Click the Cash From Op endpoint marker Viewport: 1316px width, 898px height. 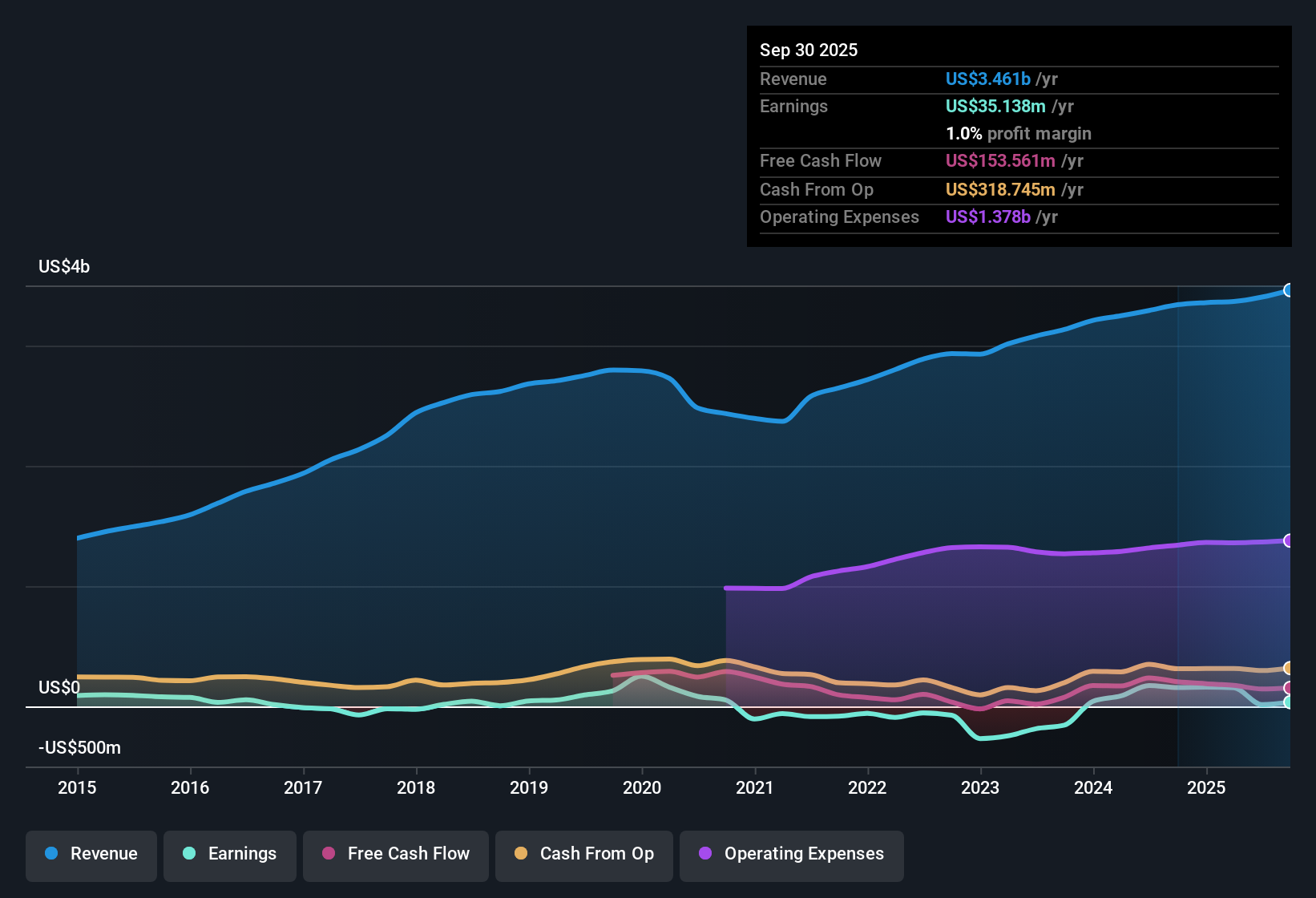pyautogui.click(x=1289, y=668)
